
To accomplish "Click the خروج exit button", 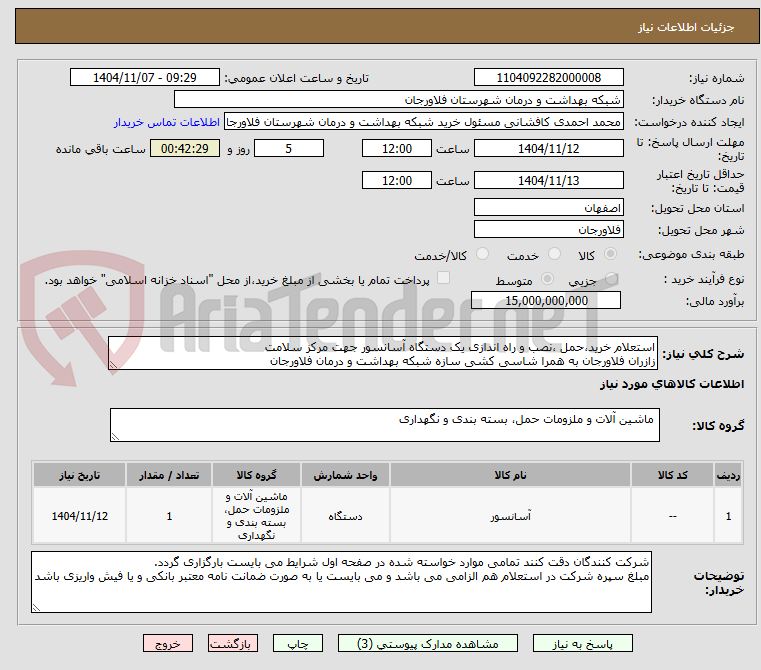I will pyautogui.click(x=168, y=643).
